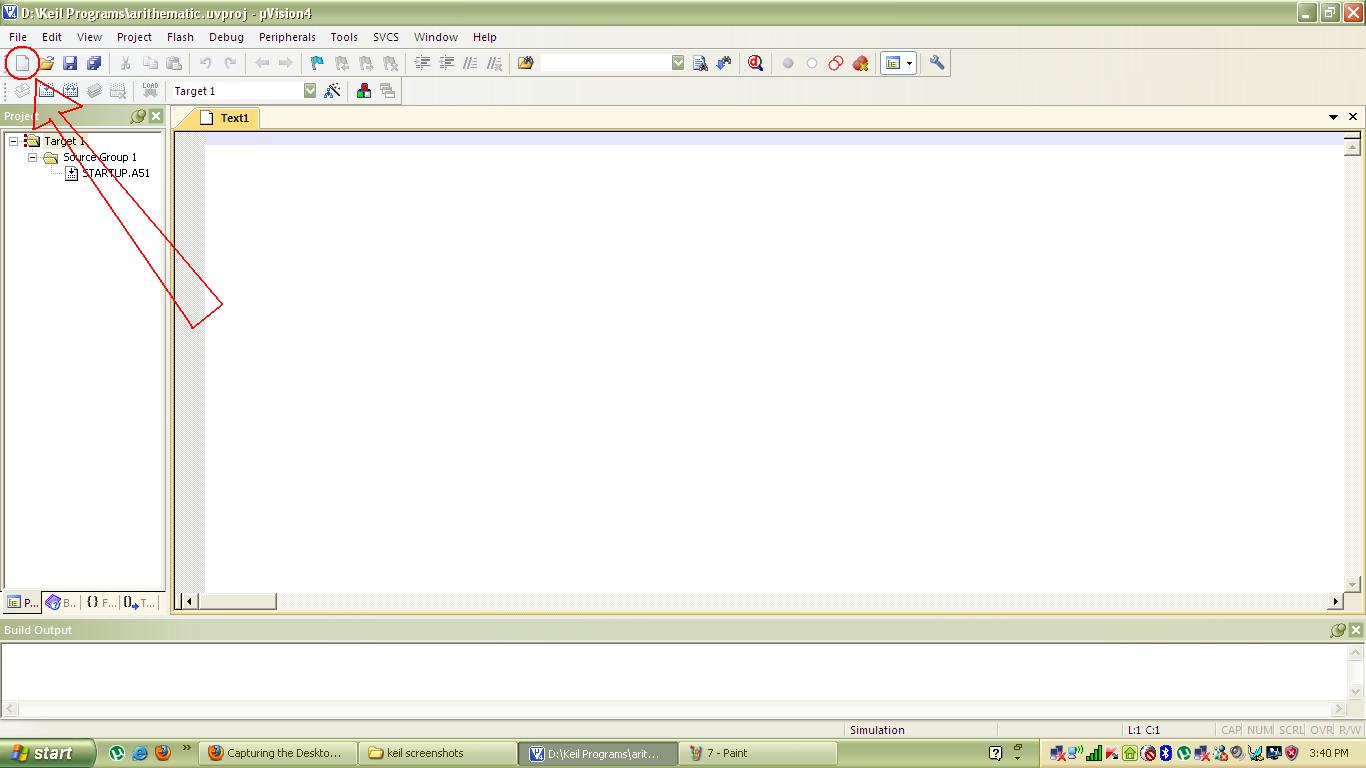Open the Debug menu
Viewport: 1366px width, 768px height.
[x=226, y=37]
